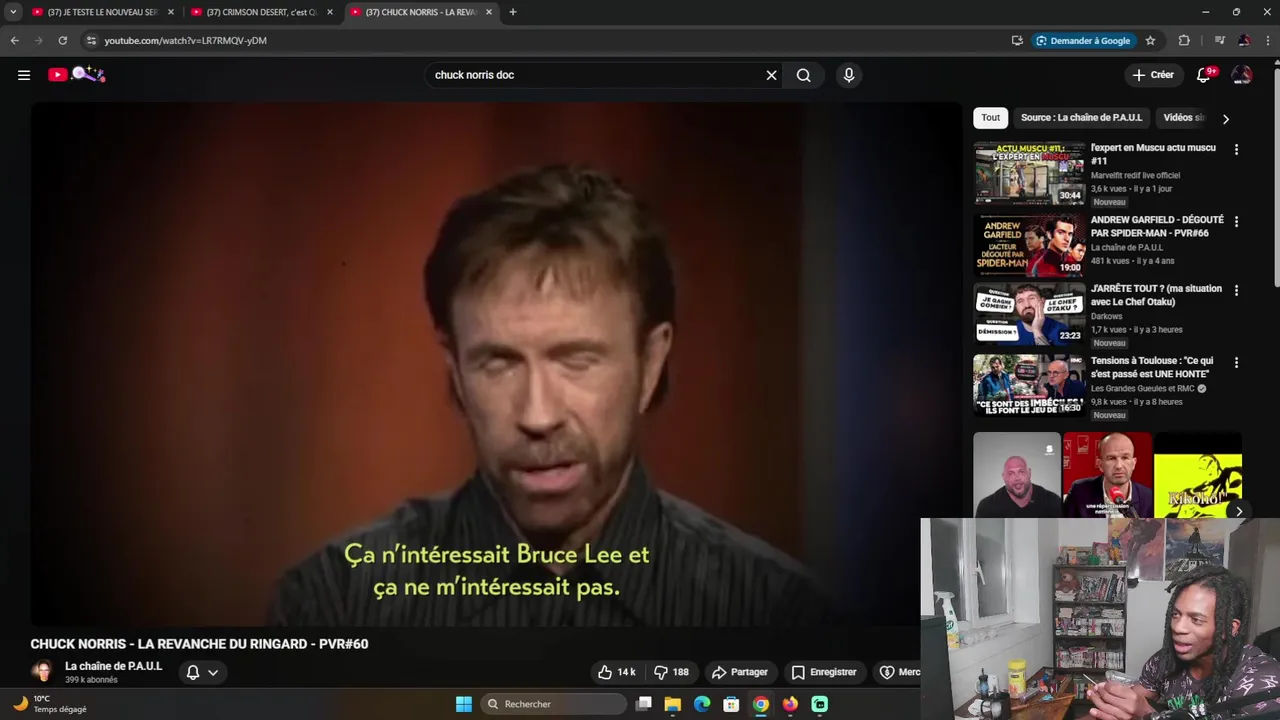Select 'Source : La chaîne de P.A.U.L' chip
The height and width of the screenshot is (720, 1280).
click(1081, 118)
